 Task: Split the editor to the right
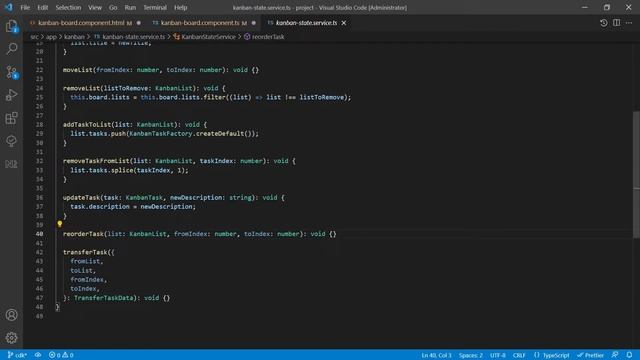[616, 23]
